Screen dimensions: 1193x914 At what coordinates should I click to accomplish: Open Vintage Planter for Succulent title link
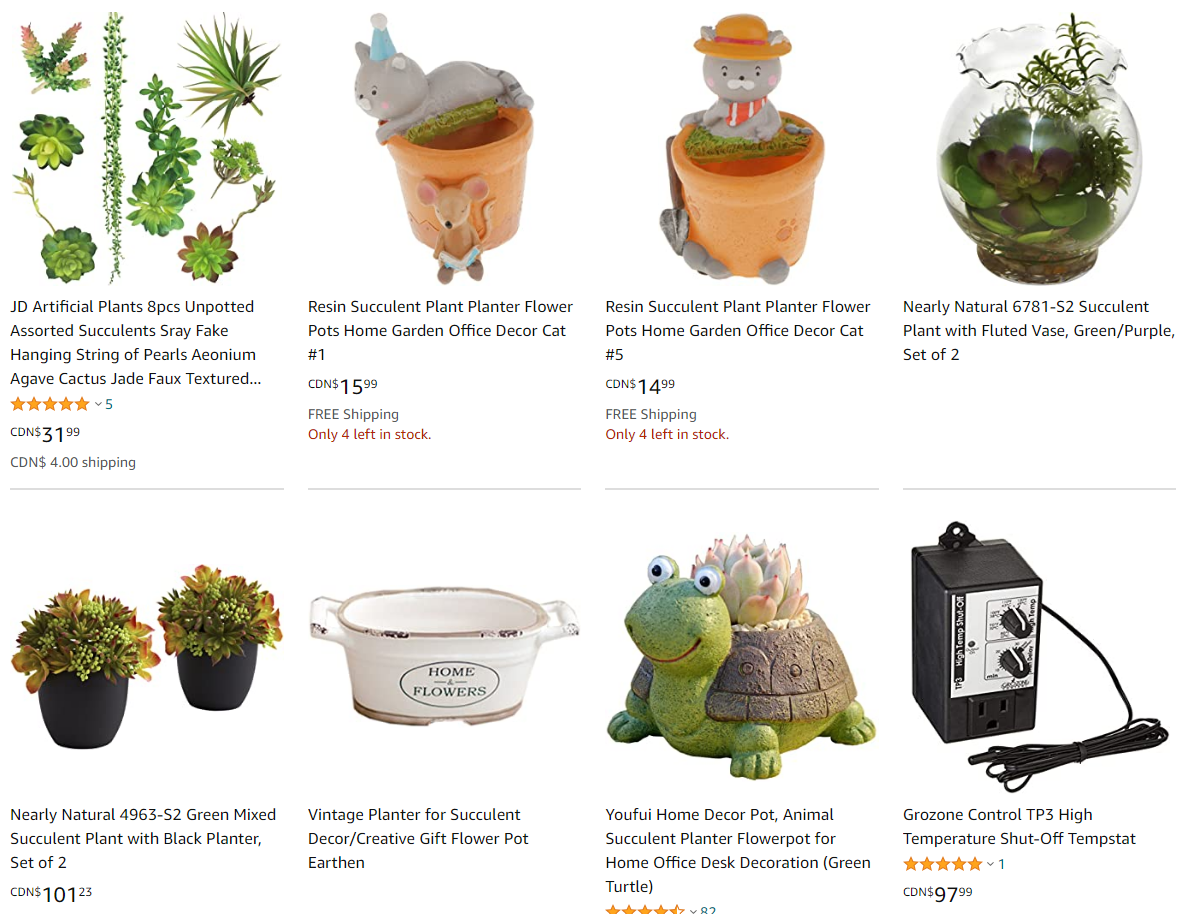(418, 838)
